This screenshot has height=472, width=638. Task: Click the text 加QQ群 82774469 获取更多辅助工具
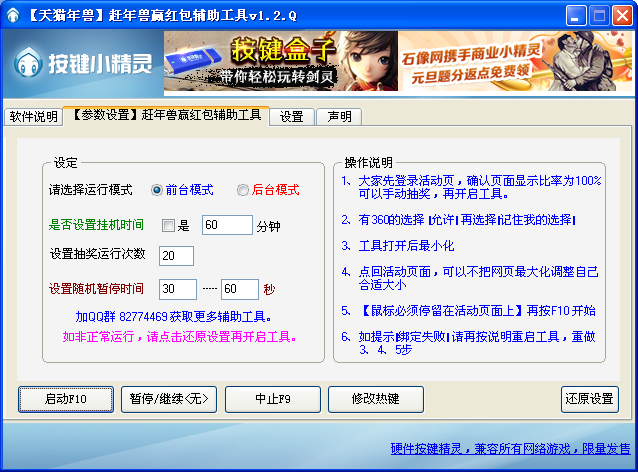click(174, 317)
